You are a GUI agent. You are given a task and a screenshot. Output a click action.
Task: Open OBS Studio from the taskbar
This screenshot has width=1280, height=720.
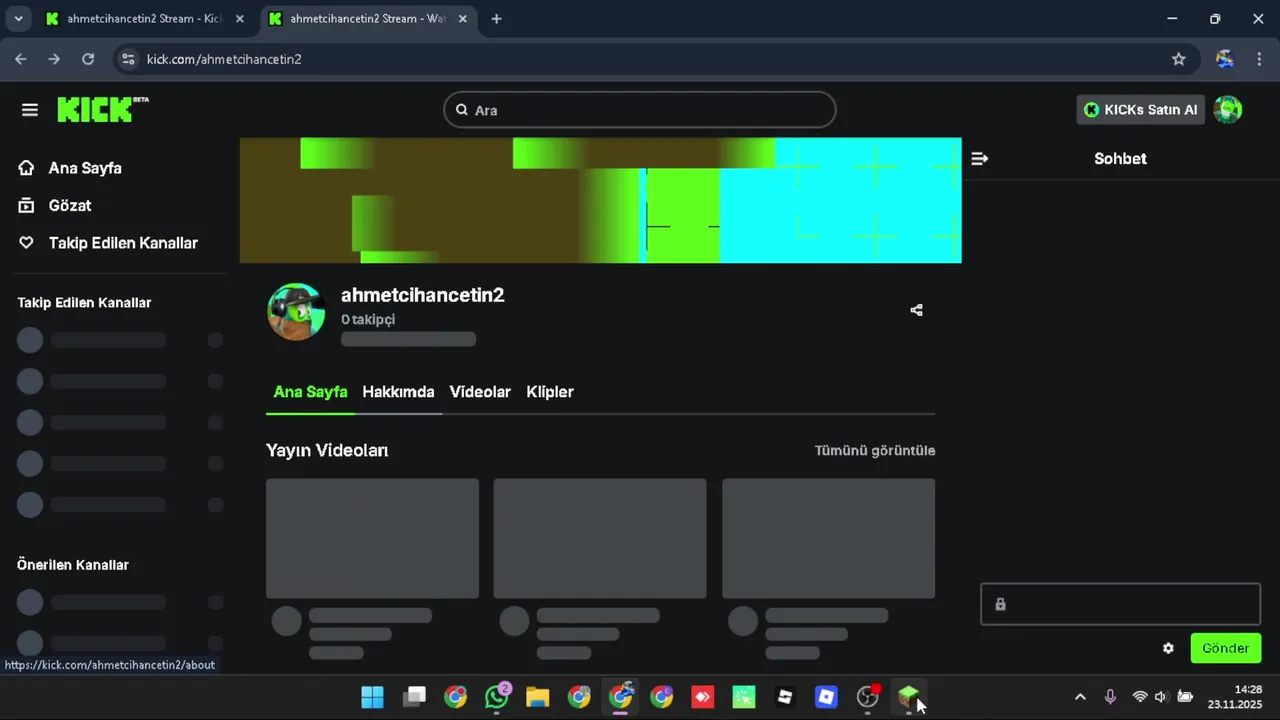point(867,697)
